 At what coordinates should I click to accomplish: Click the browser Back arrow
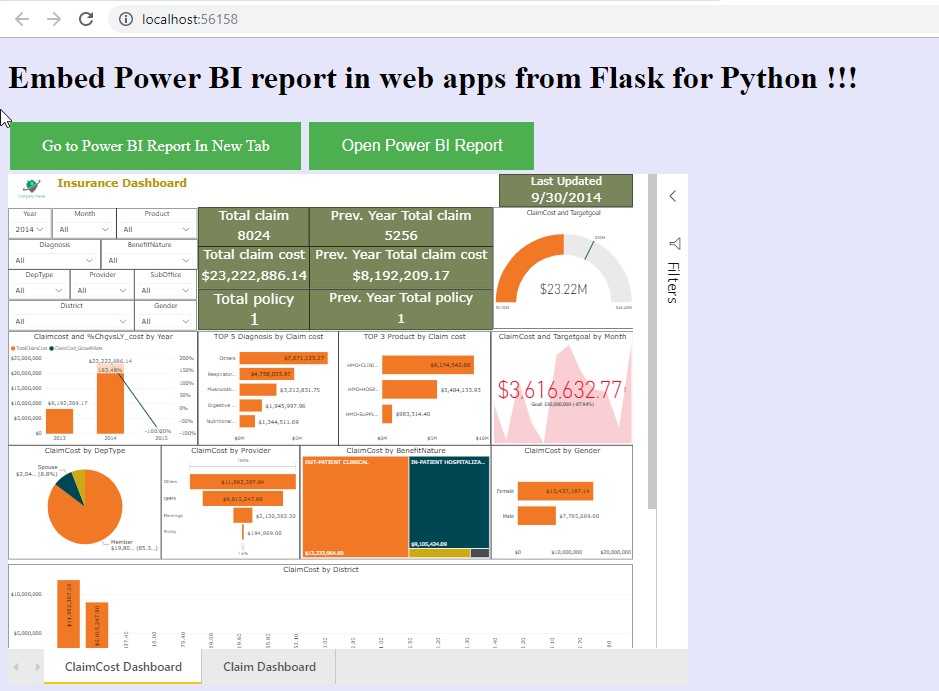click(21, 19)
